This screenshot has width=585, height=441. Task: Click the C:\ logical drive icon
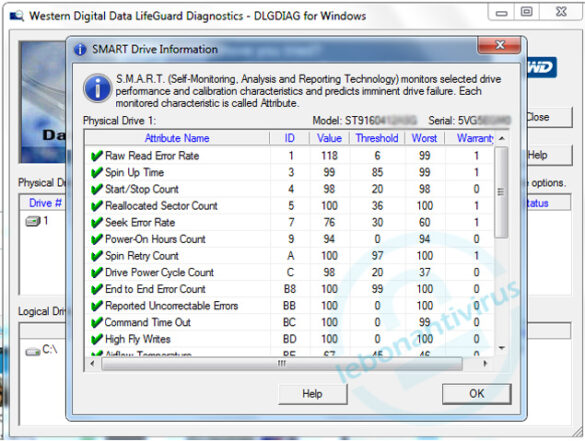[x=33, y=351]
